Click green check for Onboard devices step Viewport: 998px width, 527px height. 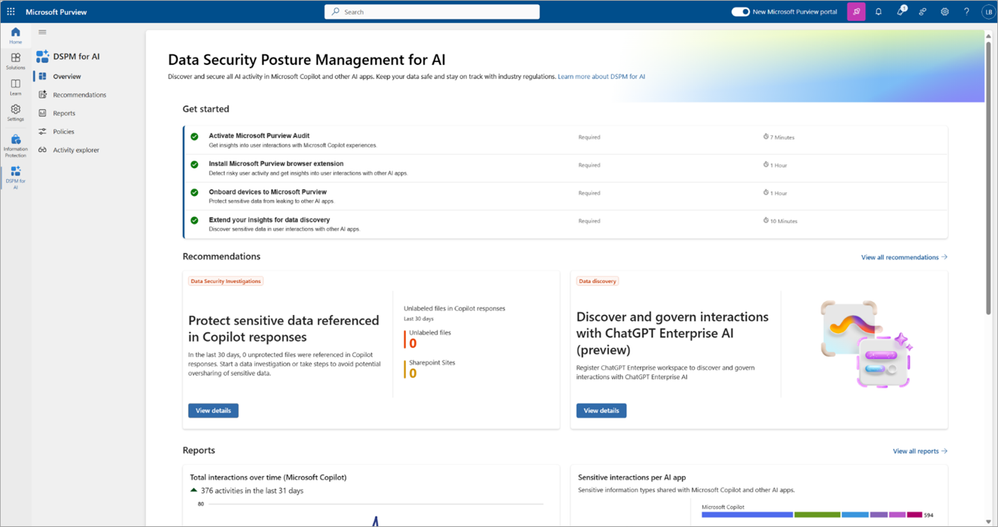click(194, 192)
